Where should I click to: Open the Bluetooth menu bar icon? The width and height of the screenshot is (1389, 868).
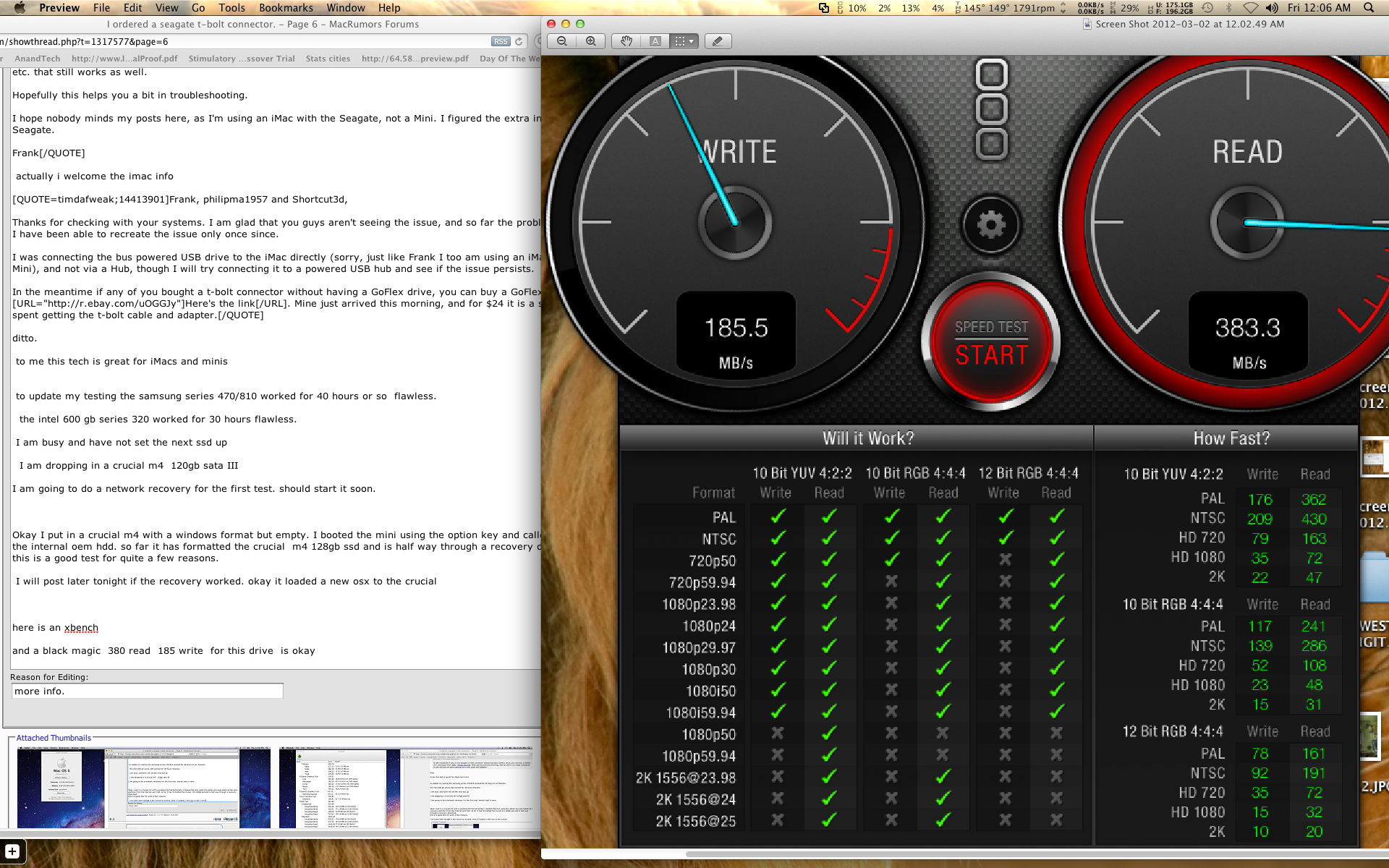click(1228, 8)
